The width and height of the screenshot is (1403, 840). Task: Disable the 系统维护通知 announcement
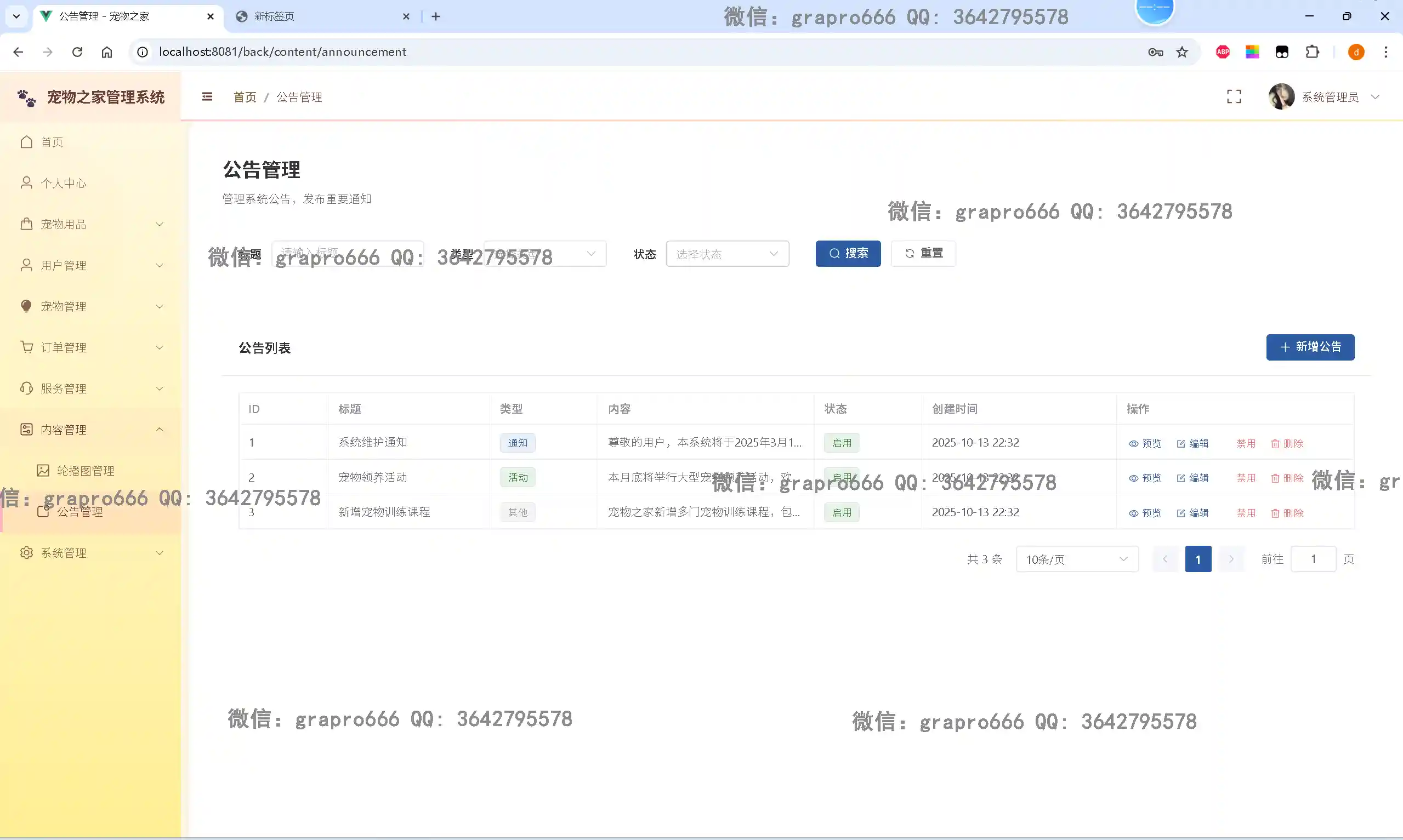pyautogui.click(x=1246, y=443)
